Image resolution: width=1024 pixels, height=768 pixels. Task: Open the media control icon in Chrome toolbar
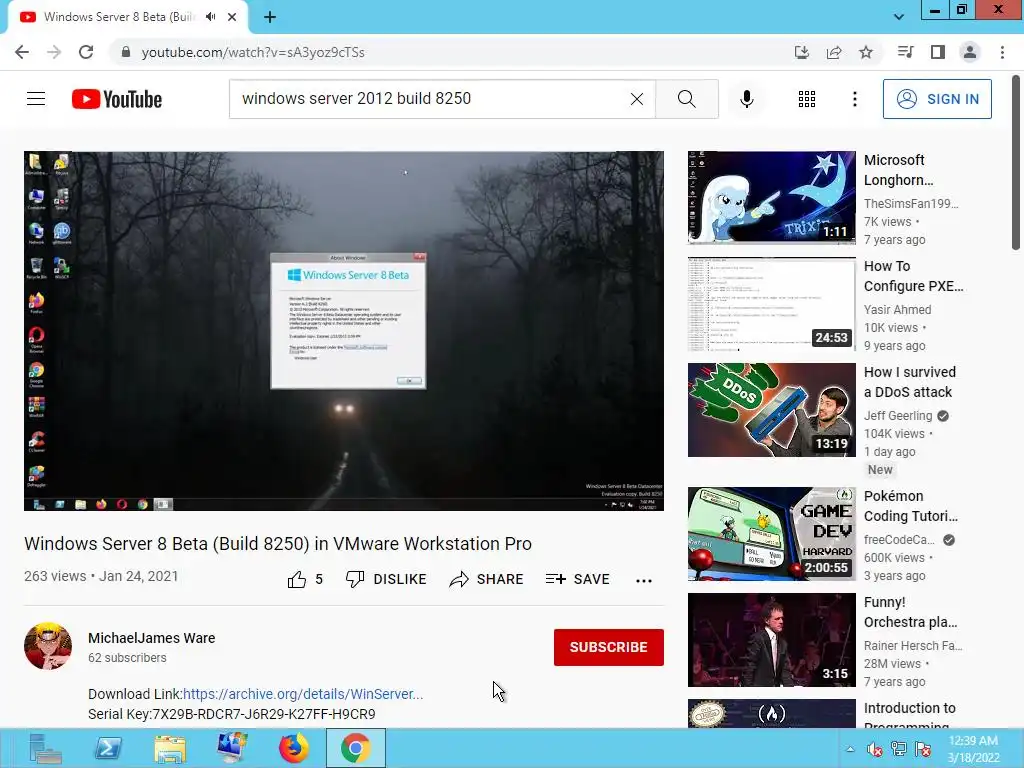point(905,52)
